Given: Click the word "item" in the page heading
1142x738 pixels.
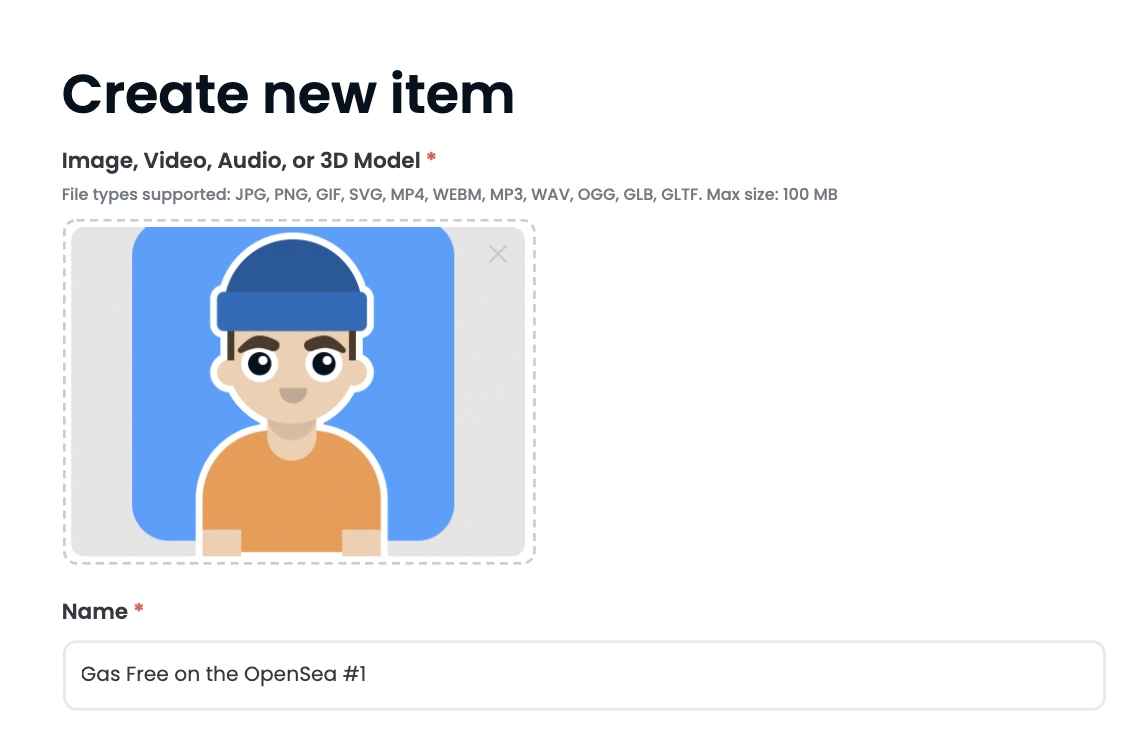Looking at the screenshot, I should (x=452, y=95).
